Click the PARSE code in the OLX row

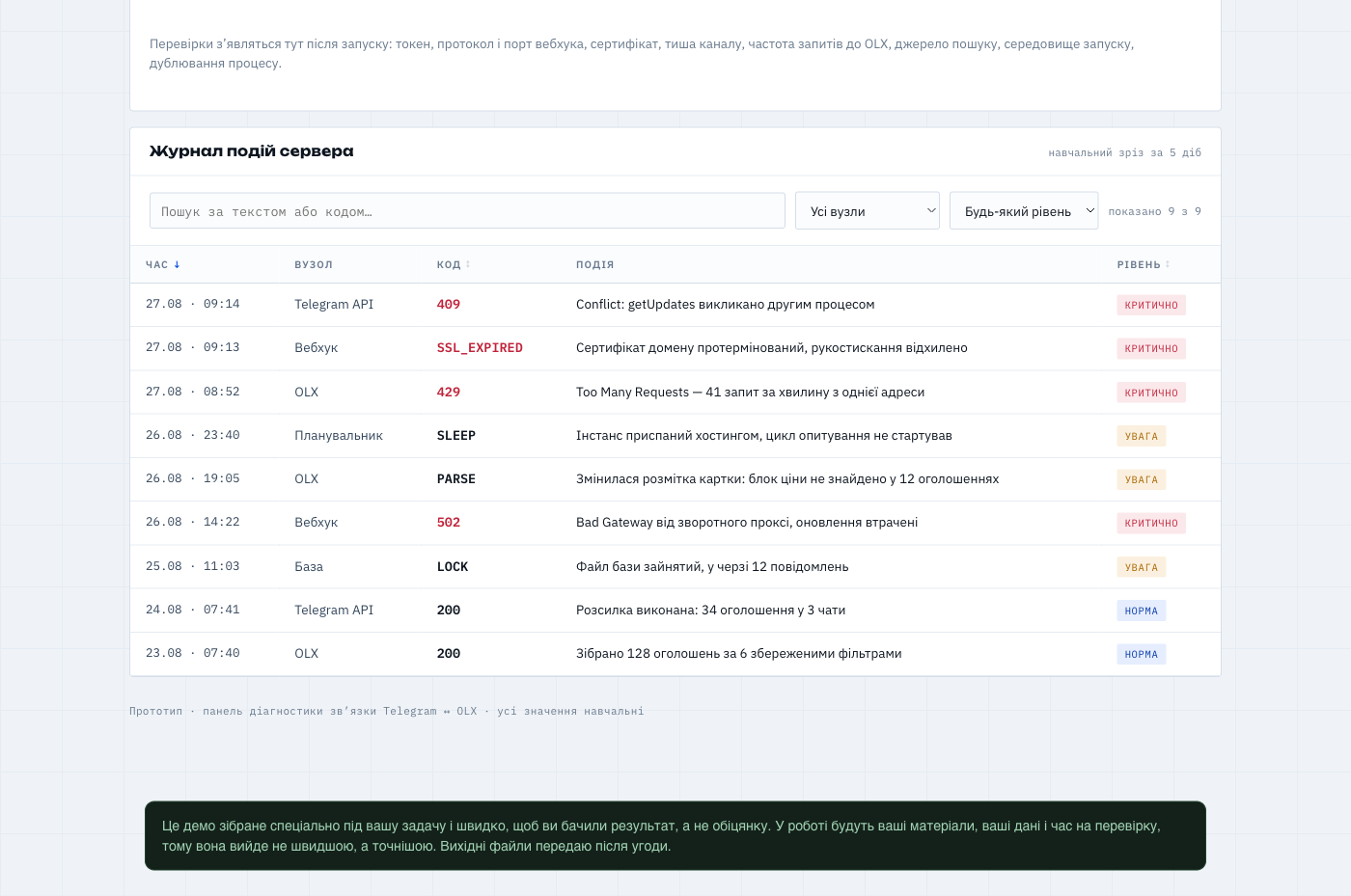(x=456, y=479)
